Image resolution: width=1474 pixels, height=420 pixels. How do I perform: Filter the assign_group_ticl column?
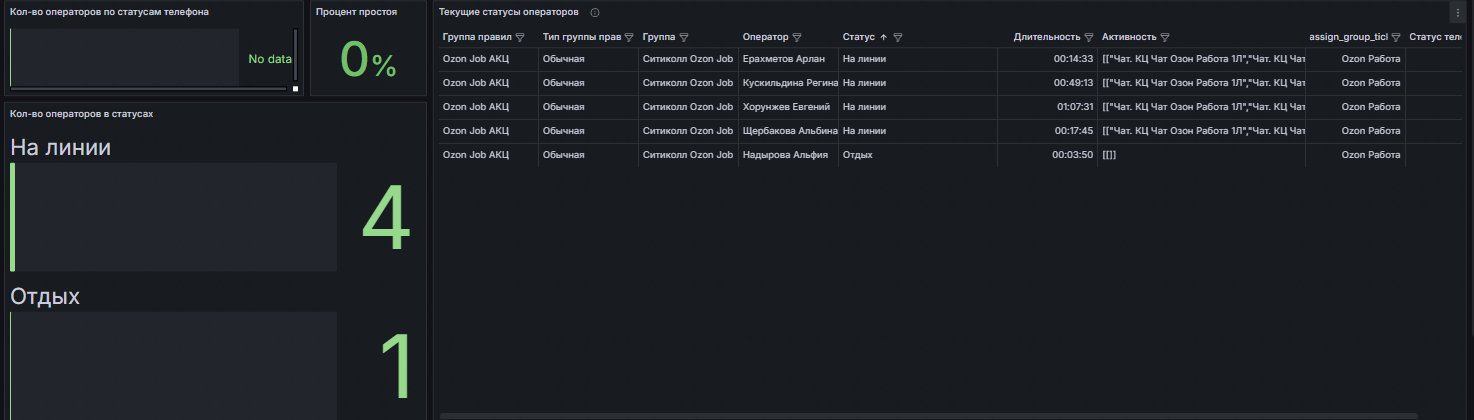coord(1395,37)
